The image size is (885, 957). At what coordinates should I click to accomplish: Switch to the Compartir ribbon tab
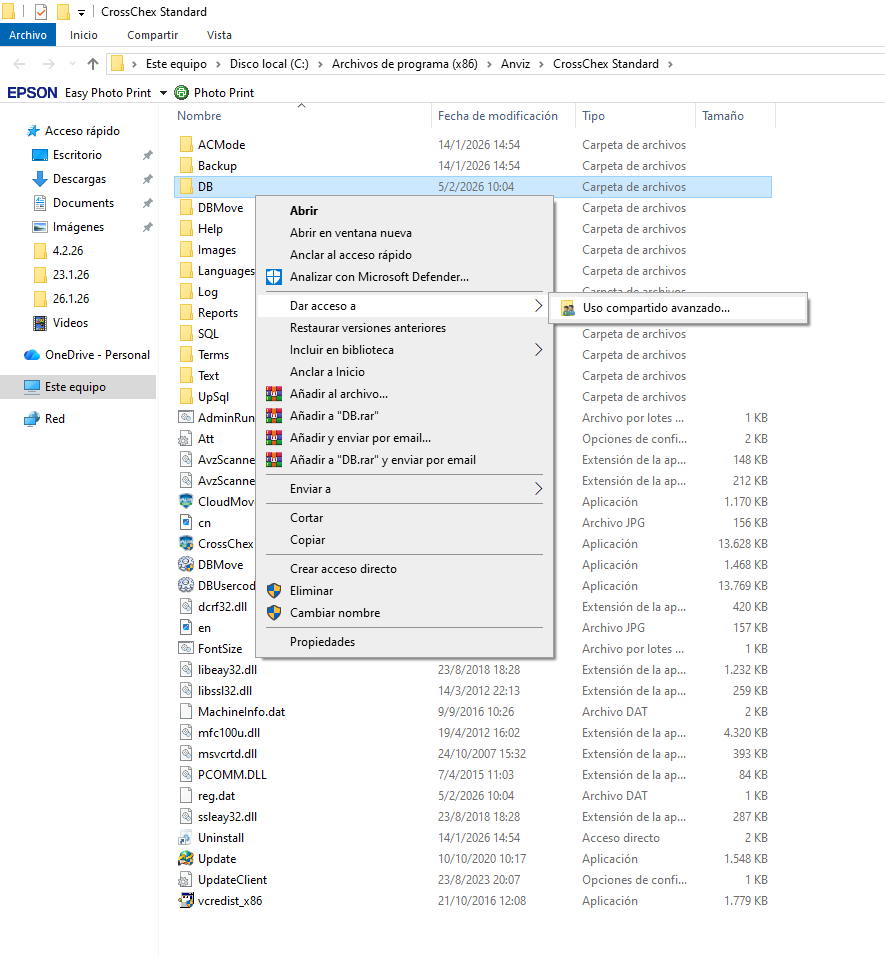[153, 35]
